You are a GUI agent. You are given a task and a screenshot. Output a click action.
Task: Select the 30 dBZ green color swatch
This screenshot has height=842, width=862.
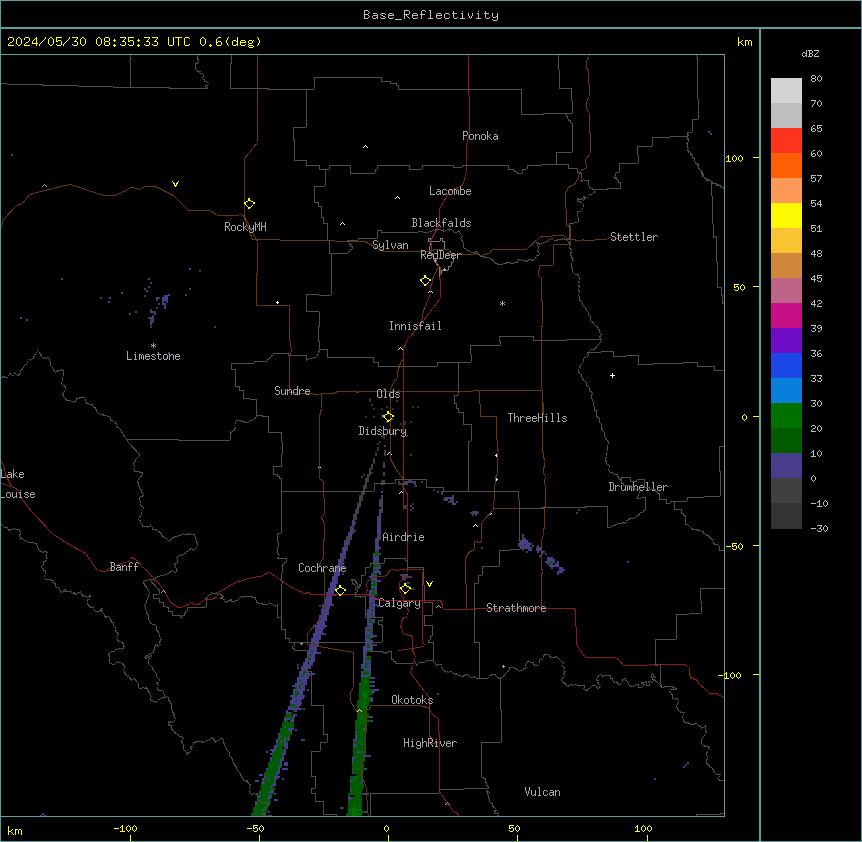[786, 416]
